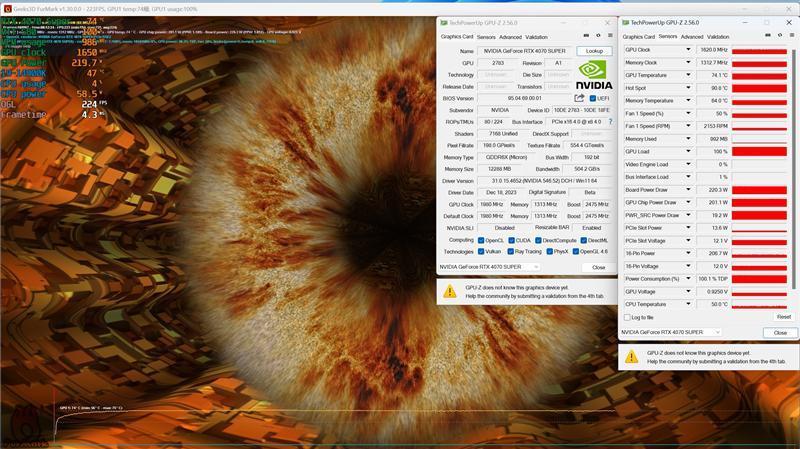Screen dimensions: 800x449
Task: Open GPU Temperature sensor dropdown arrow
Action: coord(688,75)
